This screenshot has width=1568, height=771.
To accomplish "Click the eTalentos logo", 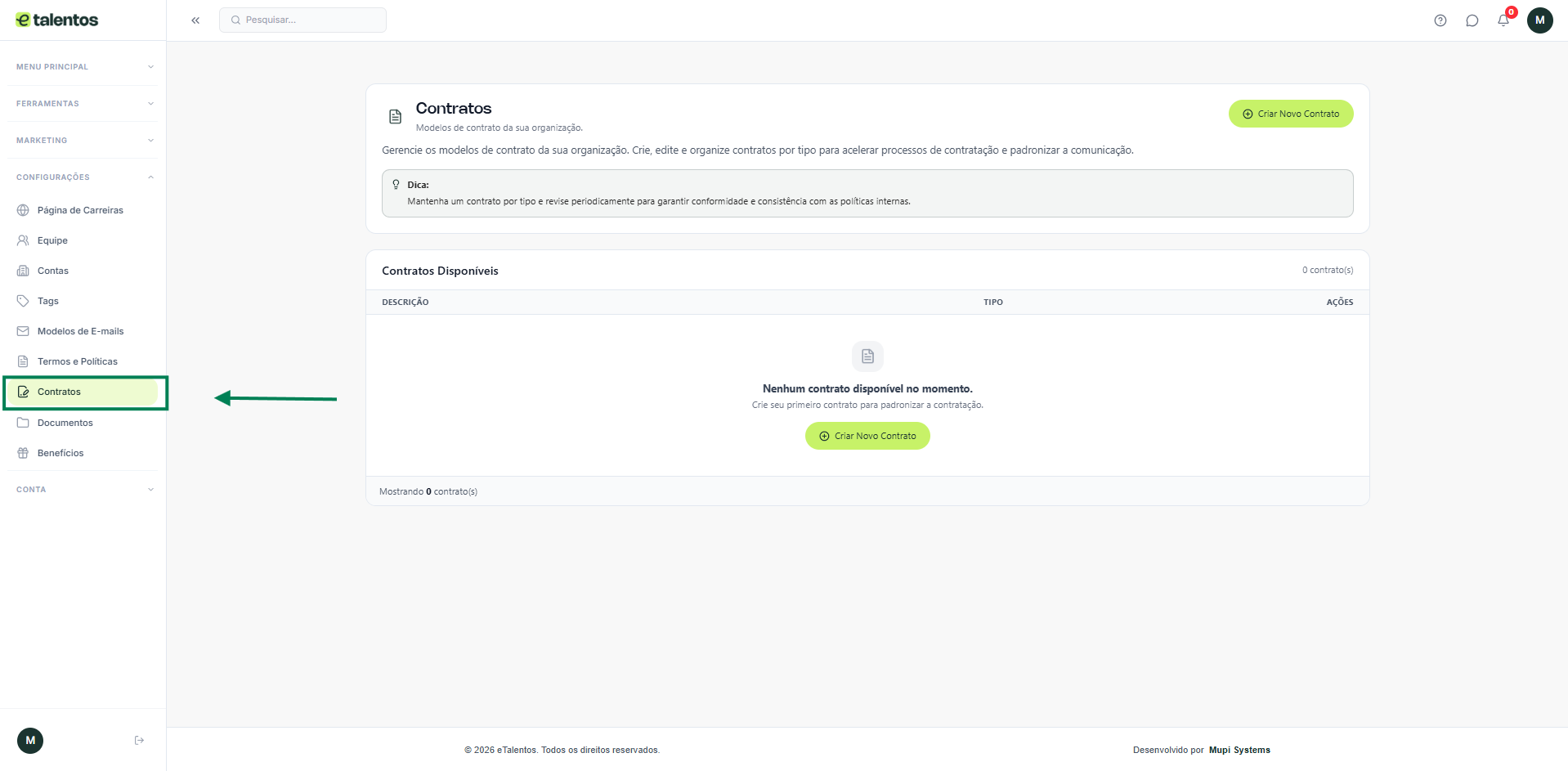I will [57, 20].
